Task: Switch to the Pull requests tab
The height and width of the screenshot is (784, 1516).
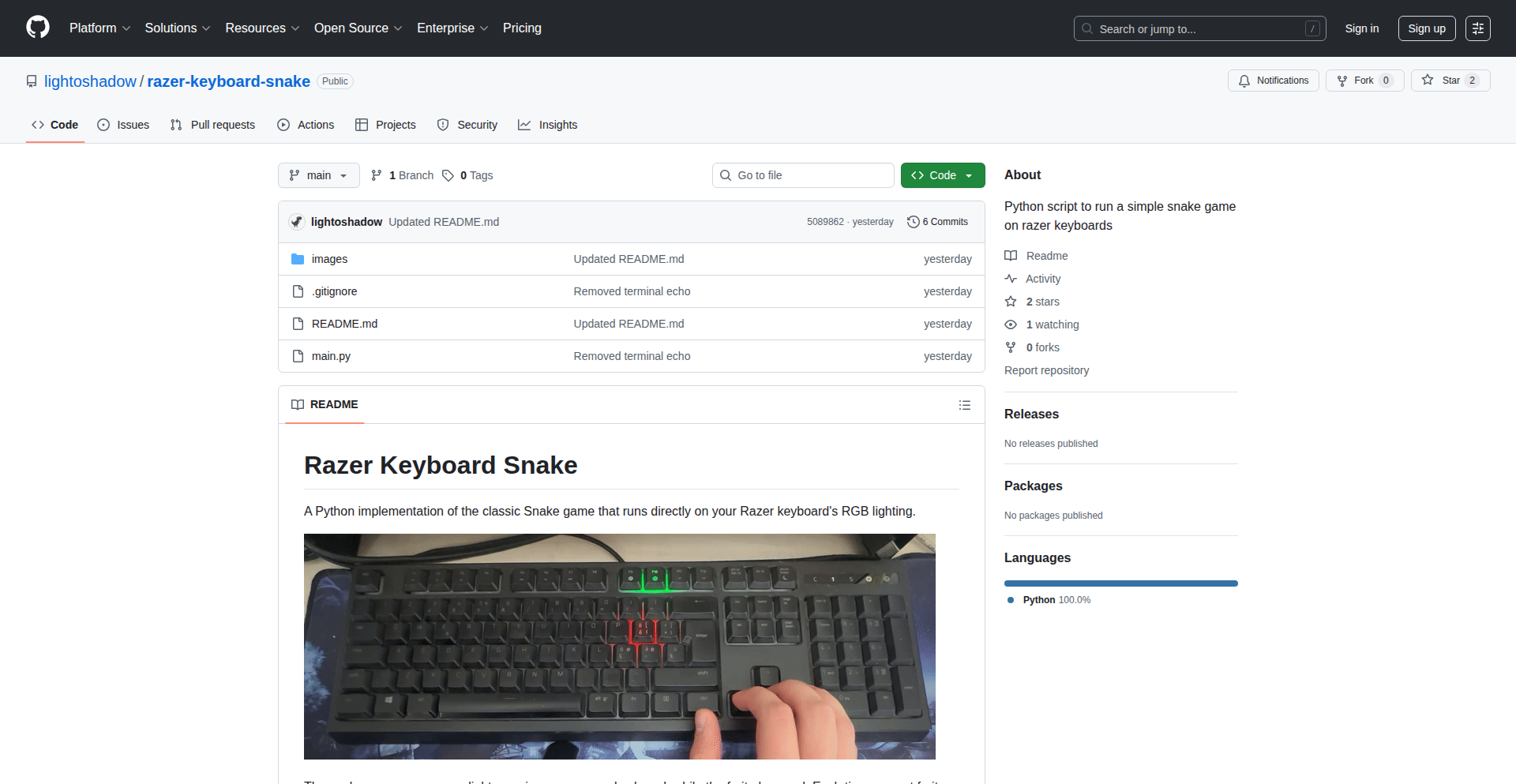Action: pos(212,125)
